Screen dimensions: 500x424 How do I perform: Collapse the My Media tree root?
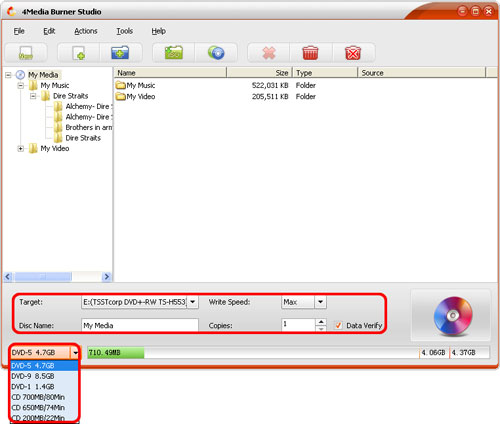8,75
